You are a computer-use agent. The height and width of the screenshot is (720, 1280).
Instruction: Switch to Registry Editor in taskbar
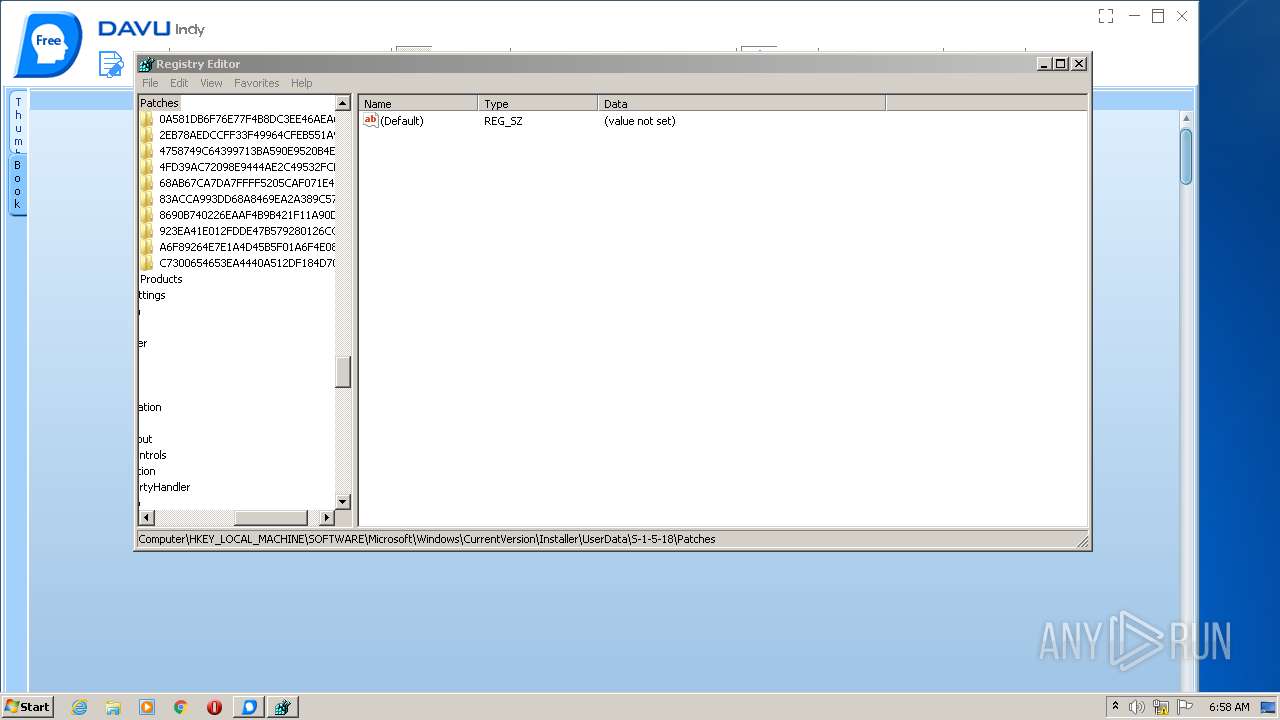(x=283, y=707)
